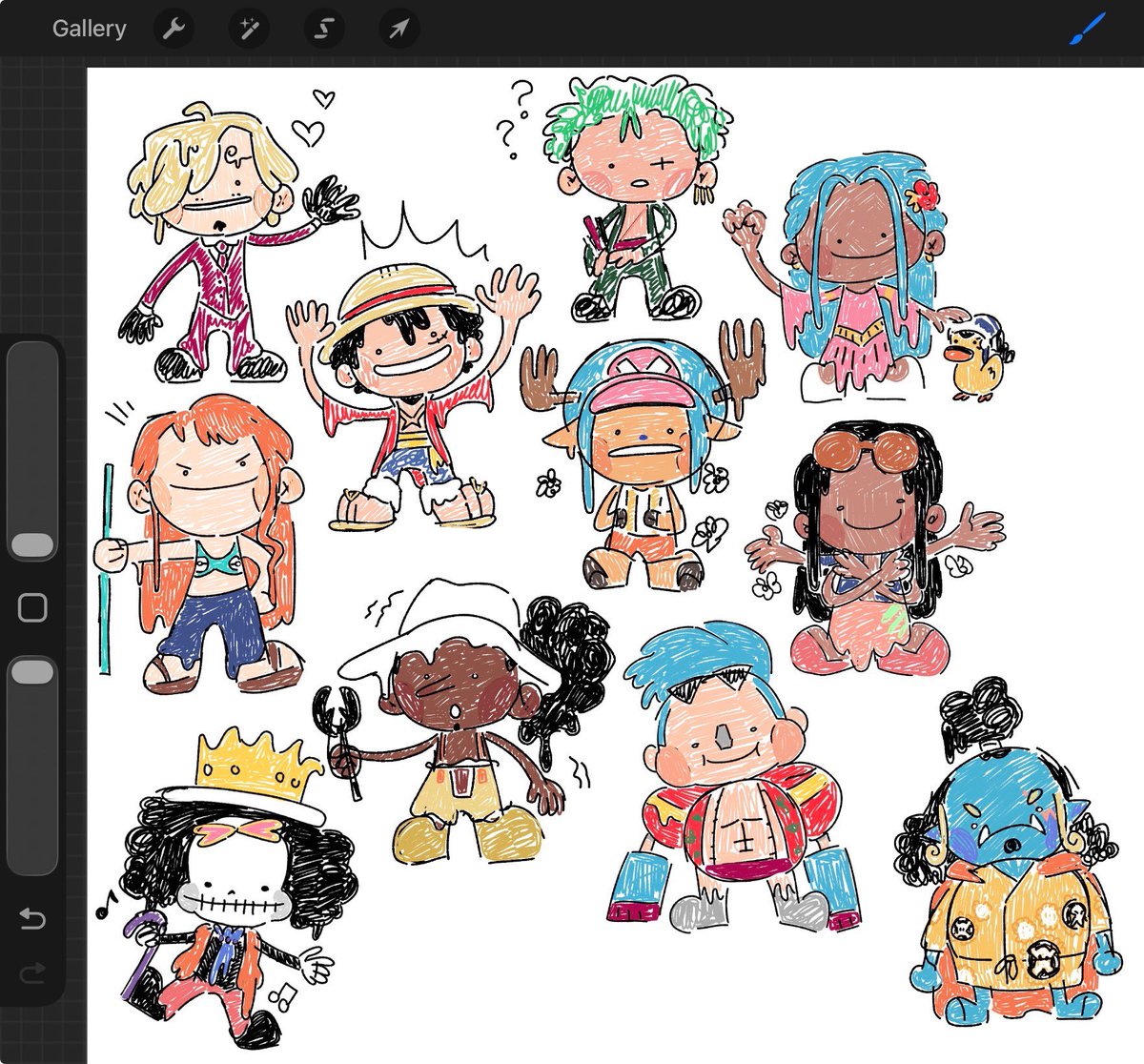The image size is (1144, 1064).
Task: Click the small yellow duck drawing
Action: (x=977, y=360)
